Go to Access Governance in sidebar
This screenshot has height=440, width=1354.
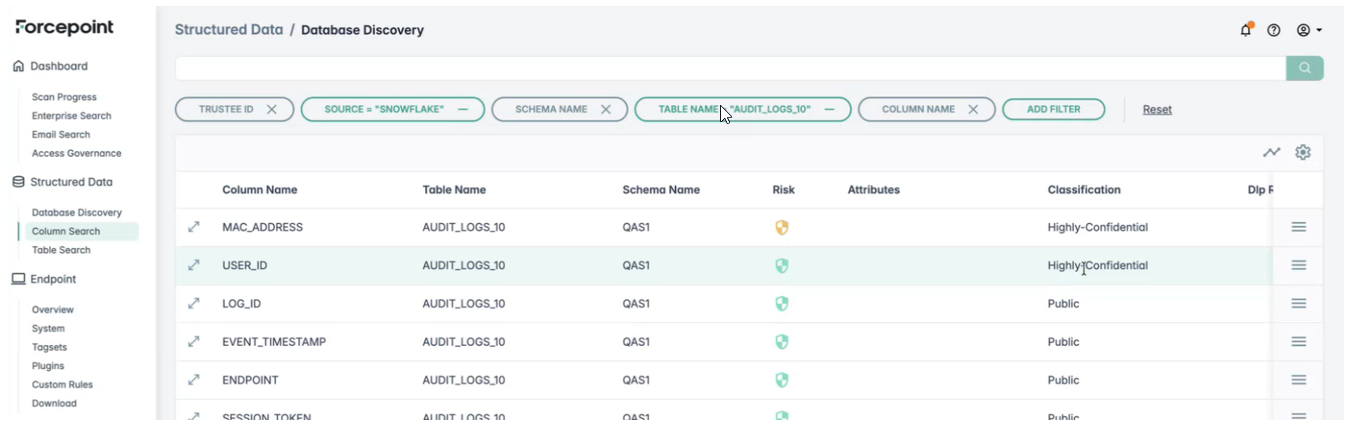pos(76,154)
